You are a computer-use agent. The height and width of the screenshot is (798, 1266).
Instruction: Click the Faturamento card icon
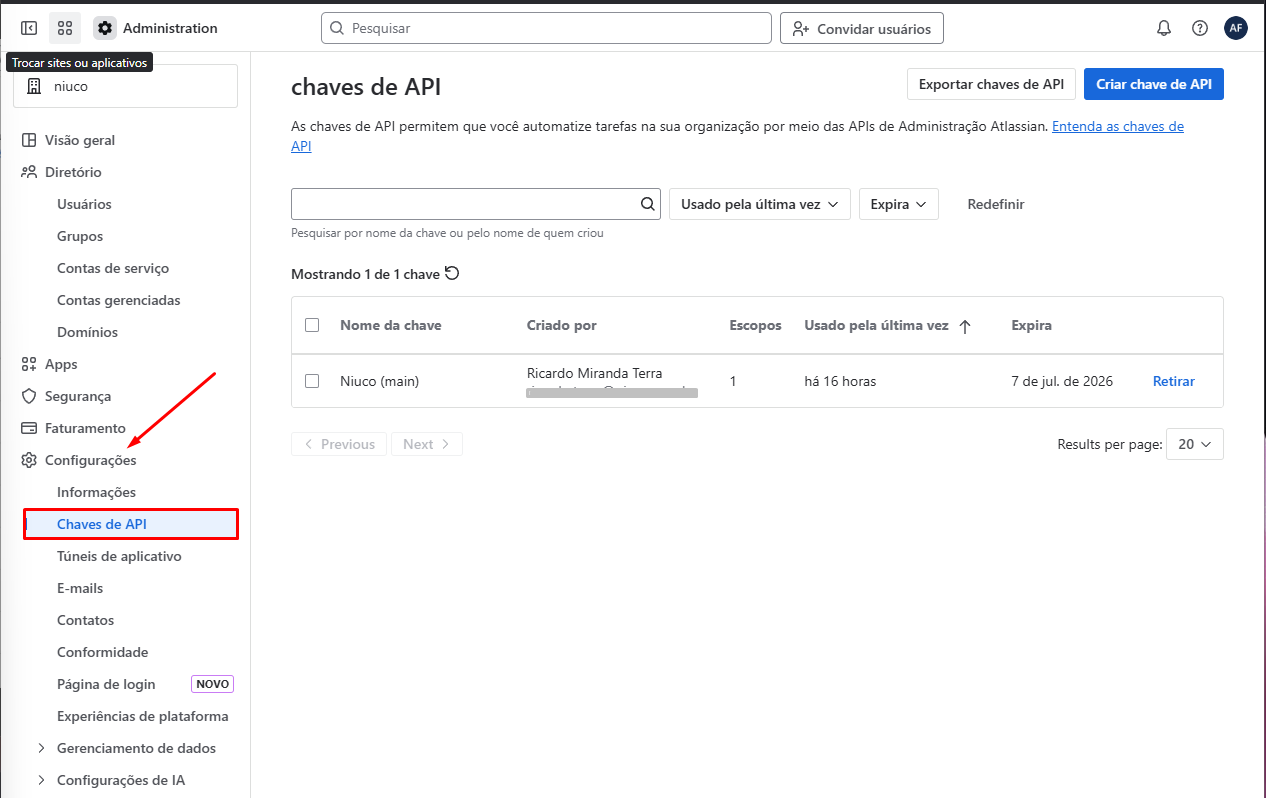pyautogui.click(x=29, y=428)
